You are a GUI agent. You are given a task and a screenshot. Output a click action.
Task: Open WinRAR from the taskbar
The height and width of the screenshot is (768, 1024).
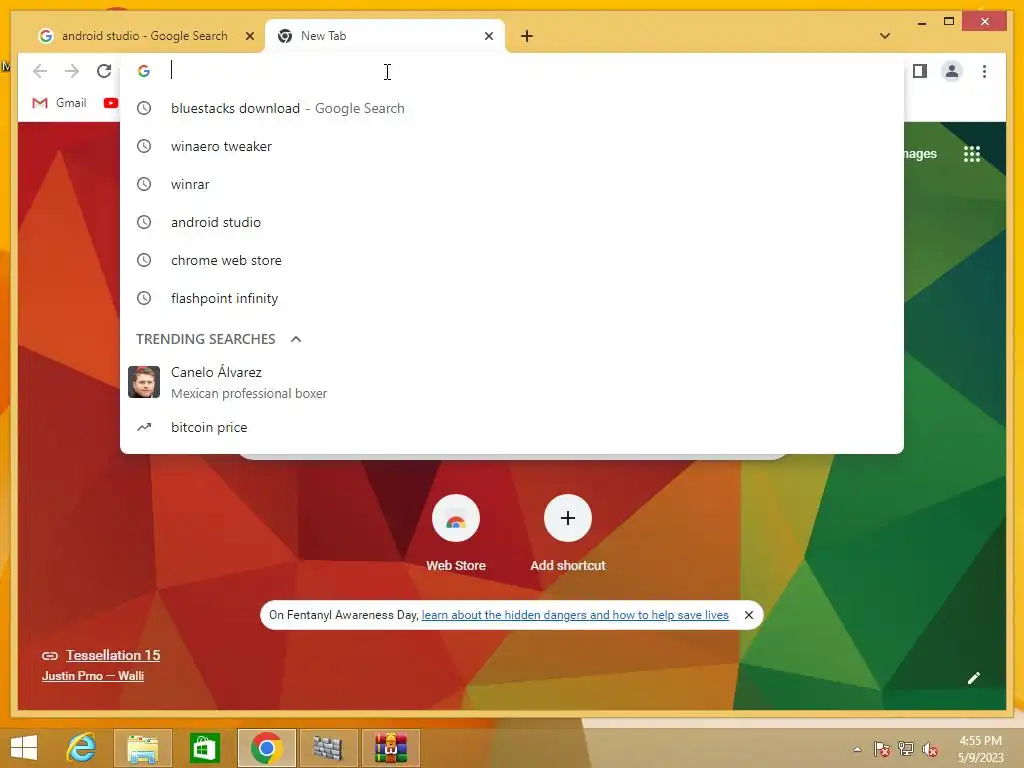[391, 748]
